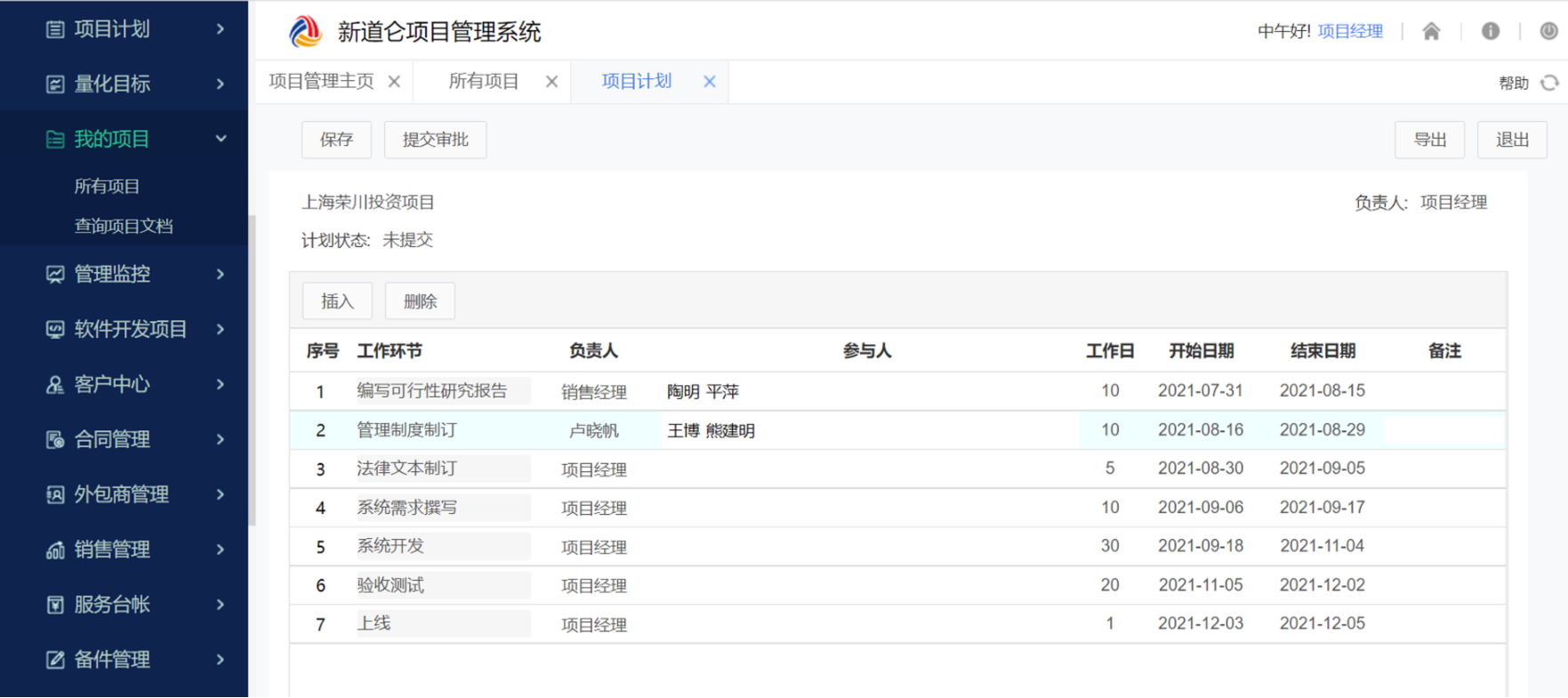The width and height of the screenshot is (1568, 698).
Task: Select the 项目计划 tab
Action: point(637,82)
